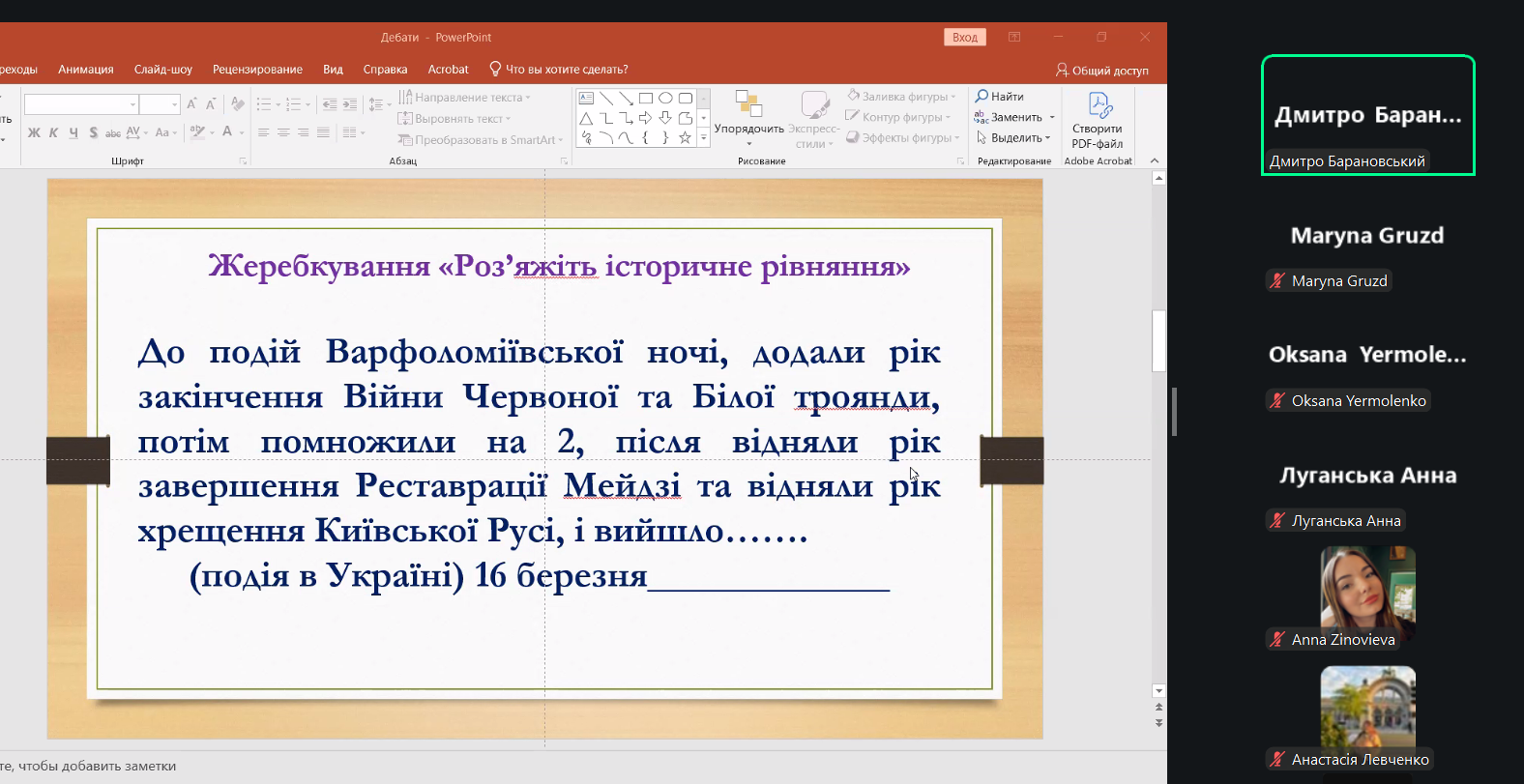This screenshot has height=784, width=1524.
Task: Click the Text Box shape icon
Action: pos(586,98)
